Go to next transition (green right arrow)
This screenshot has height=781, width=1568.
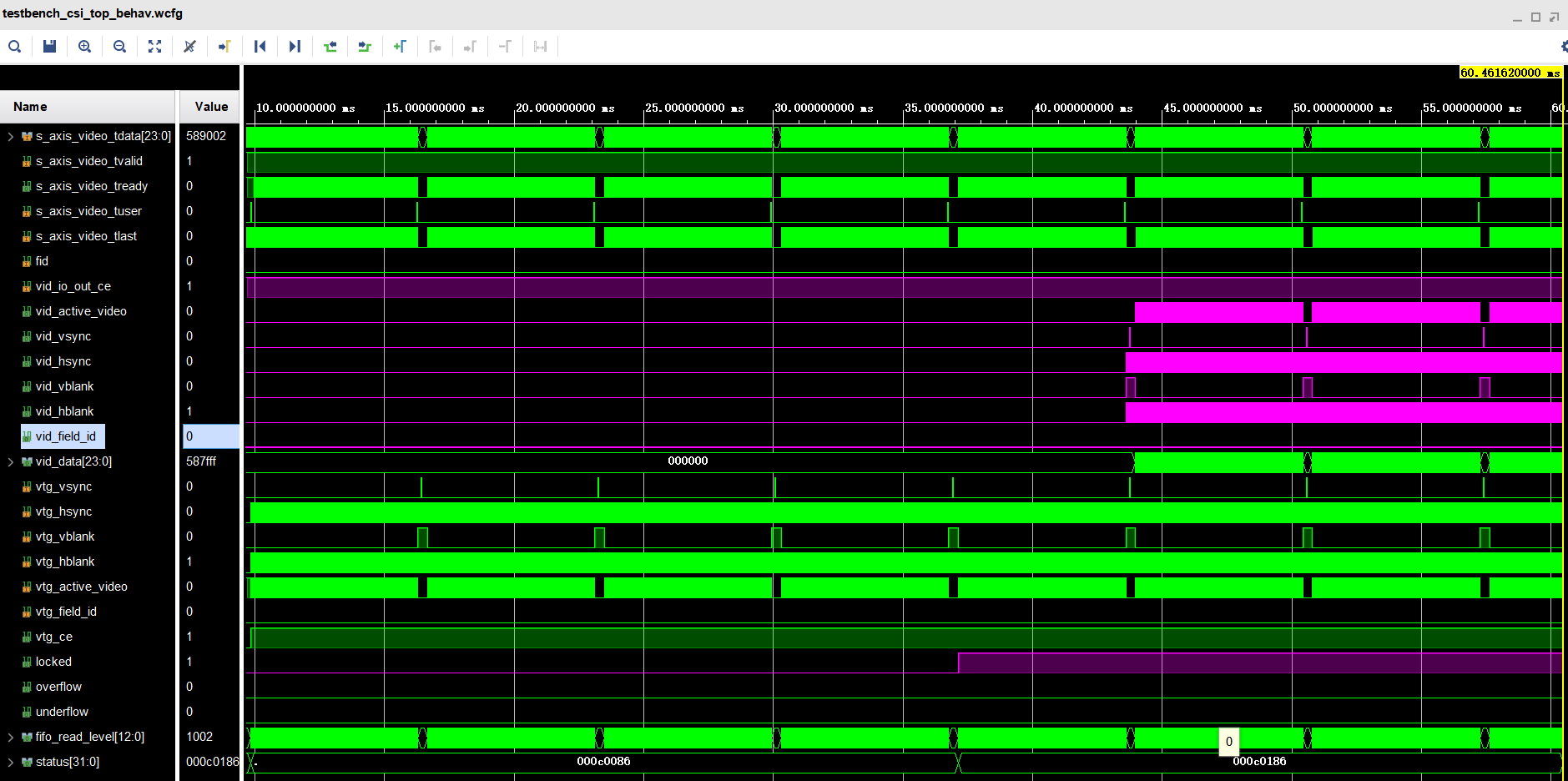point(365,46)
